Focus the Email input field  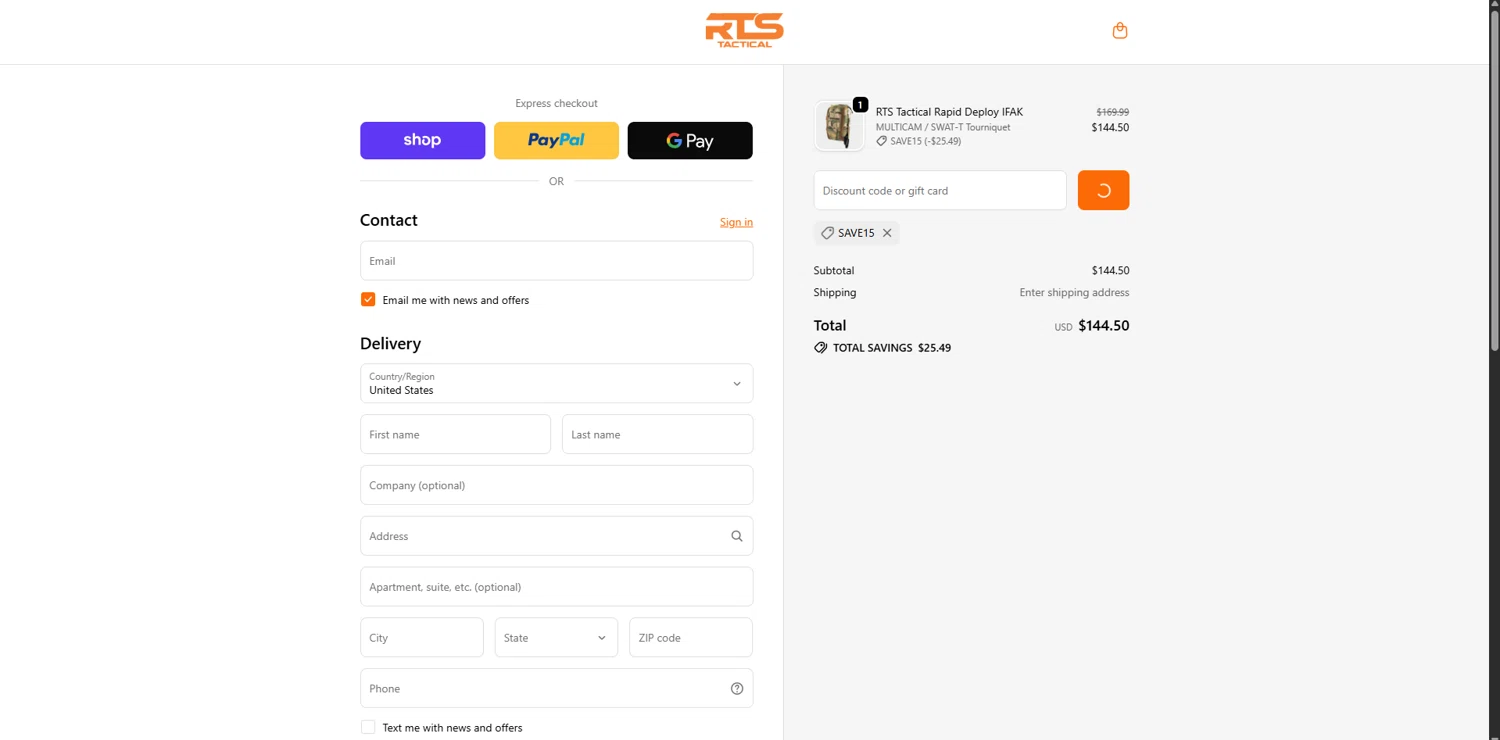(556, 261)
